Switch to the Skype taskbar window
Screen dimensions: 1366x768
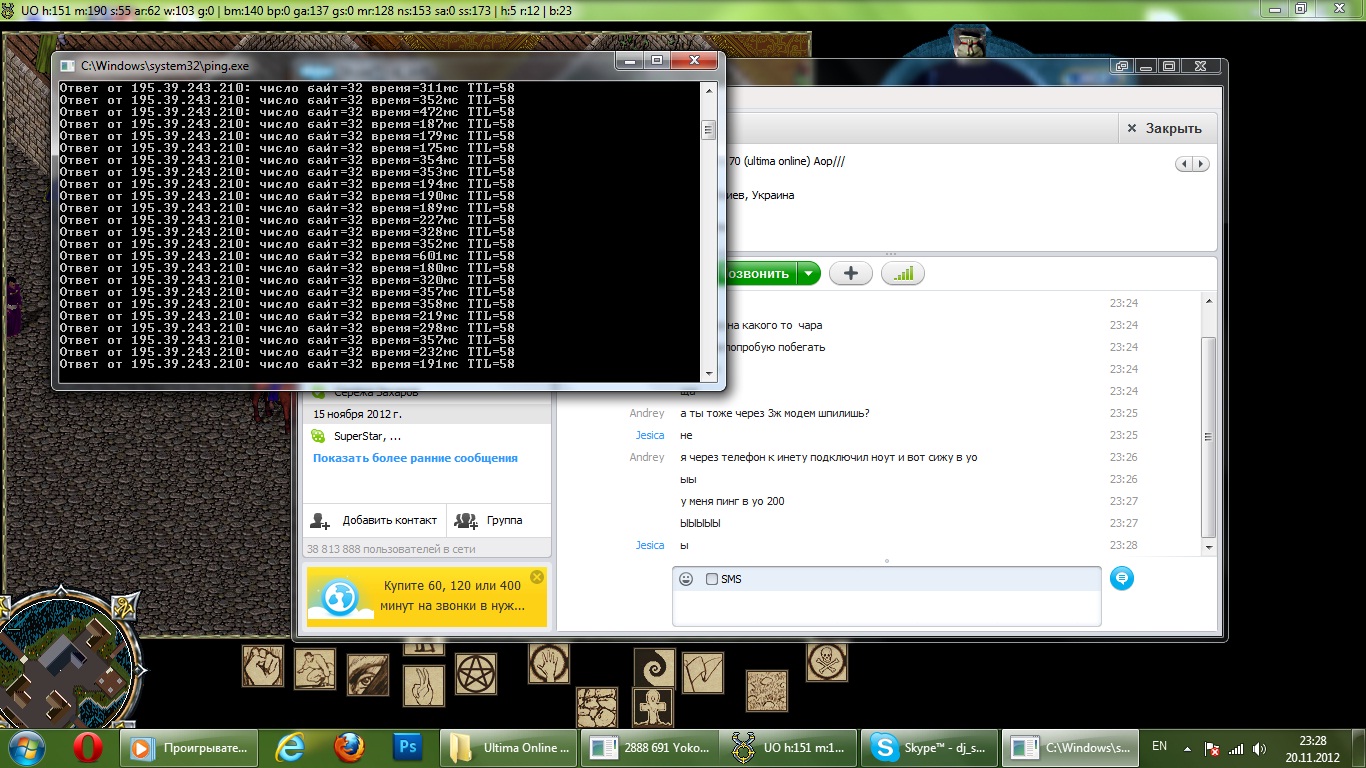click(x=930, y=747)
